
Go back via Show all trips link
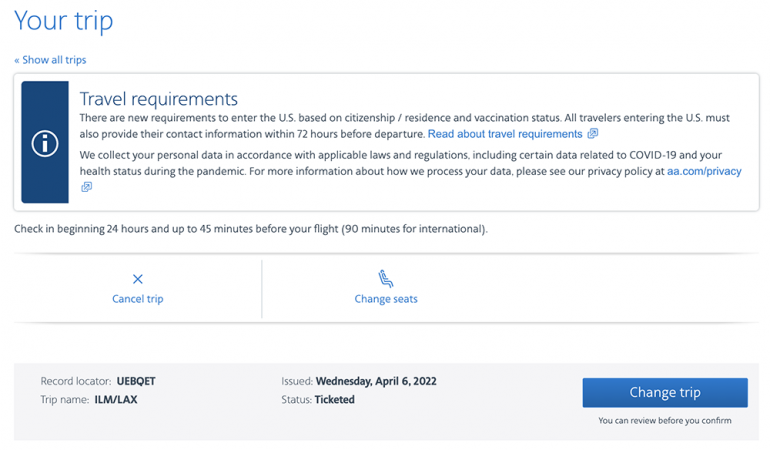50,60
